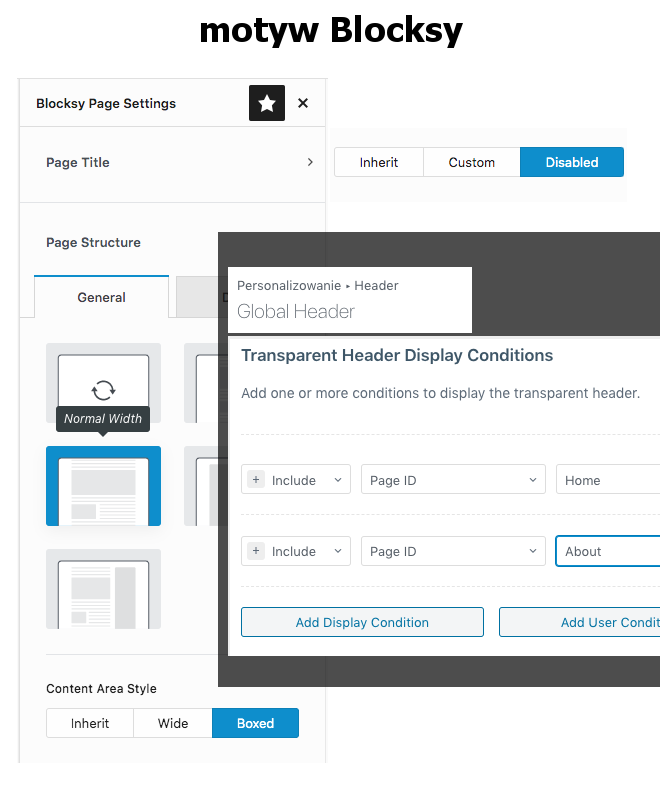Switch to the General tab
This screenshot has height=800, width=660.
(101, 297)
